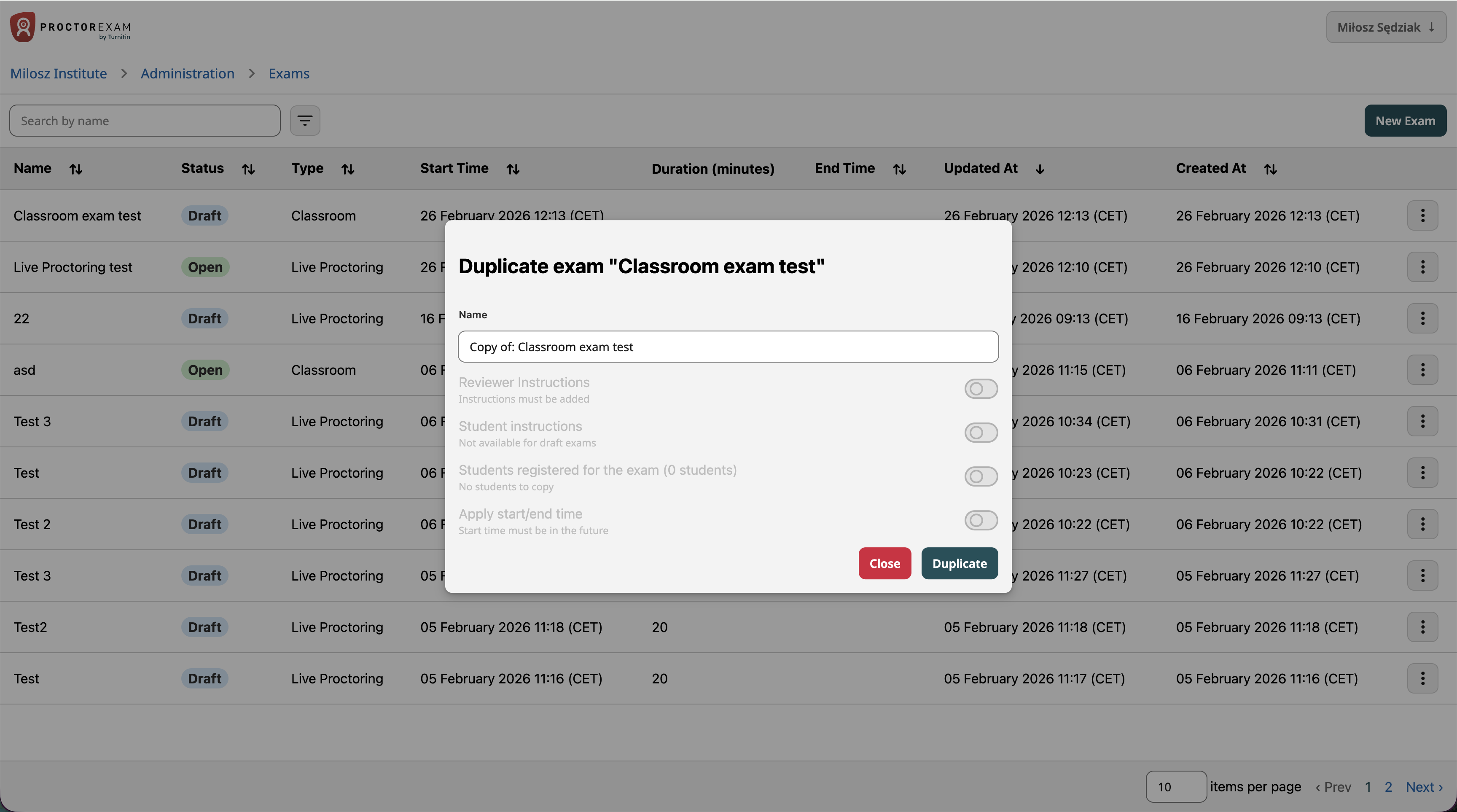Viewport: 1457px width, 812px height.
Task: Open actions menu for Test 3 created 05 February
Action: 1422,575
